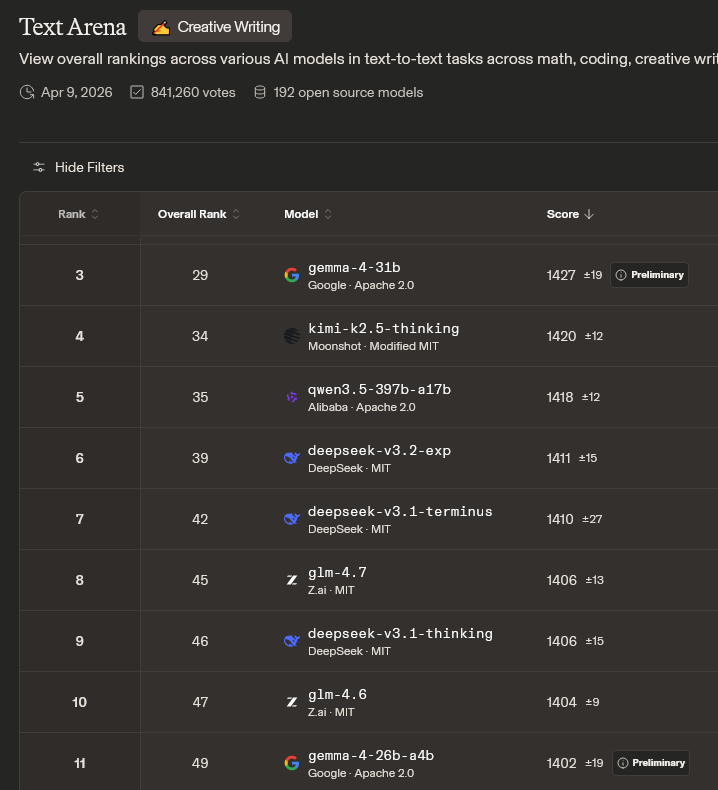The image size is (718, 790).
Task: Click the Preliminary badge for gemma-4-26b-a4b
Action: (650, 763)
